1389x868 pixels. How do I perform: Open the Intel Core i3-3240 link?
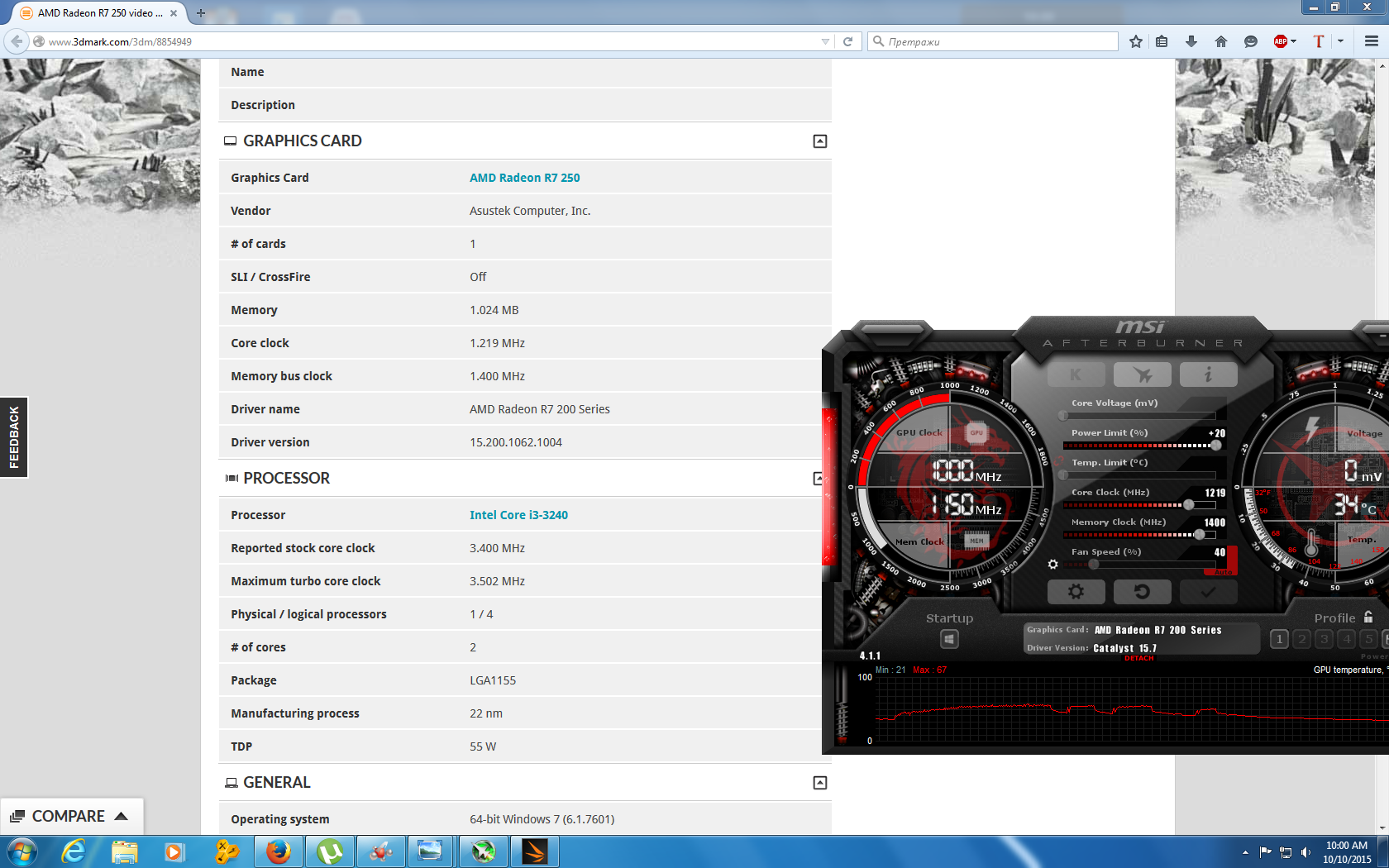pos(518,515)
